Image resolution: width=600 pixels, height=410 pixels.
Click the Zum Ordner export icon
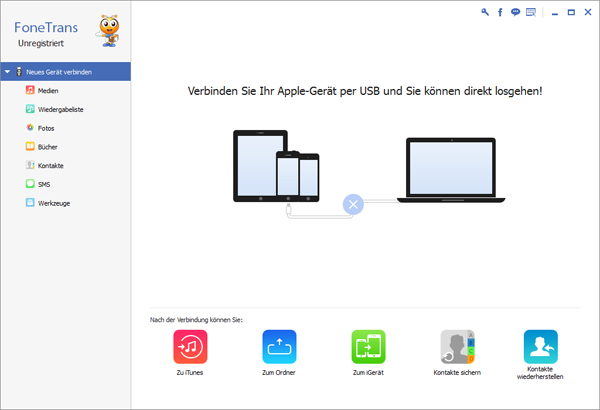click(x=279, y=346)
